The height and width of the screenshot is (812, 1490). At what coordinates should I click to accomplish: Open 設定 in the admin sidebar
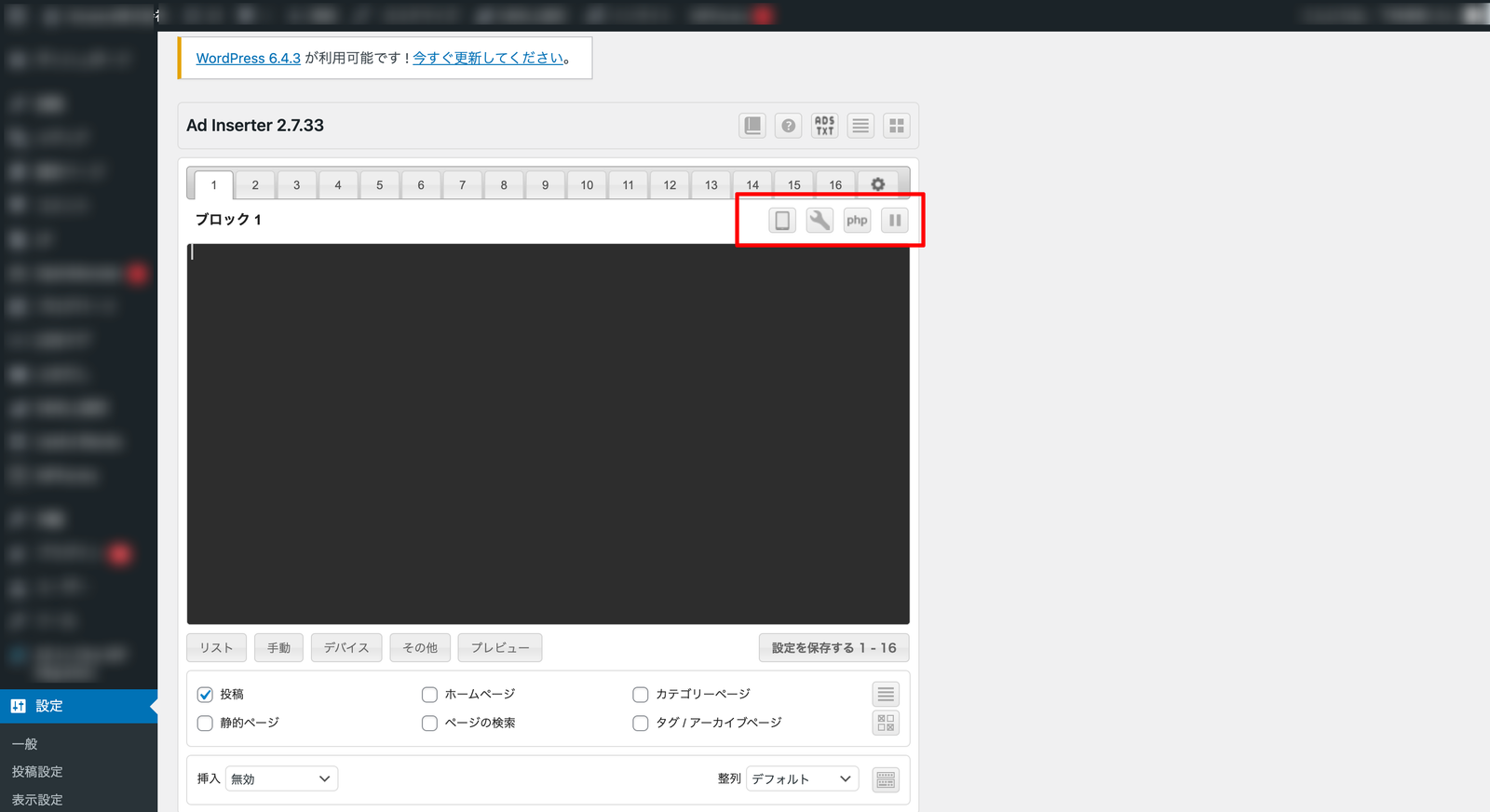[78, 706]
